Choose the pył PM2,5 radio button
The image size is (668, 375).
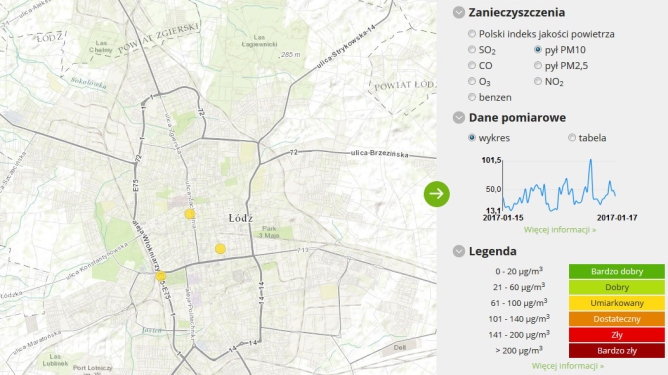click(x=538, y=65)
